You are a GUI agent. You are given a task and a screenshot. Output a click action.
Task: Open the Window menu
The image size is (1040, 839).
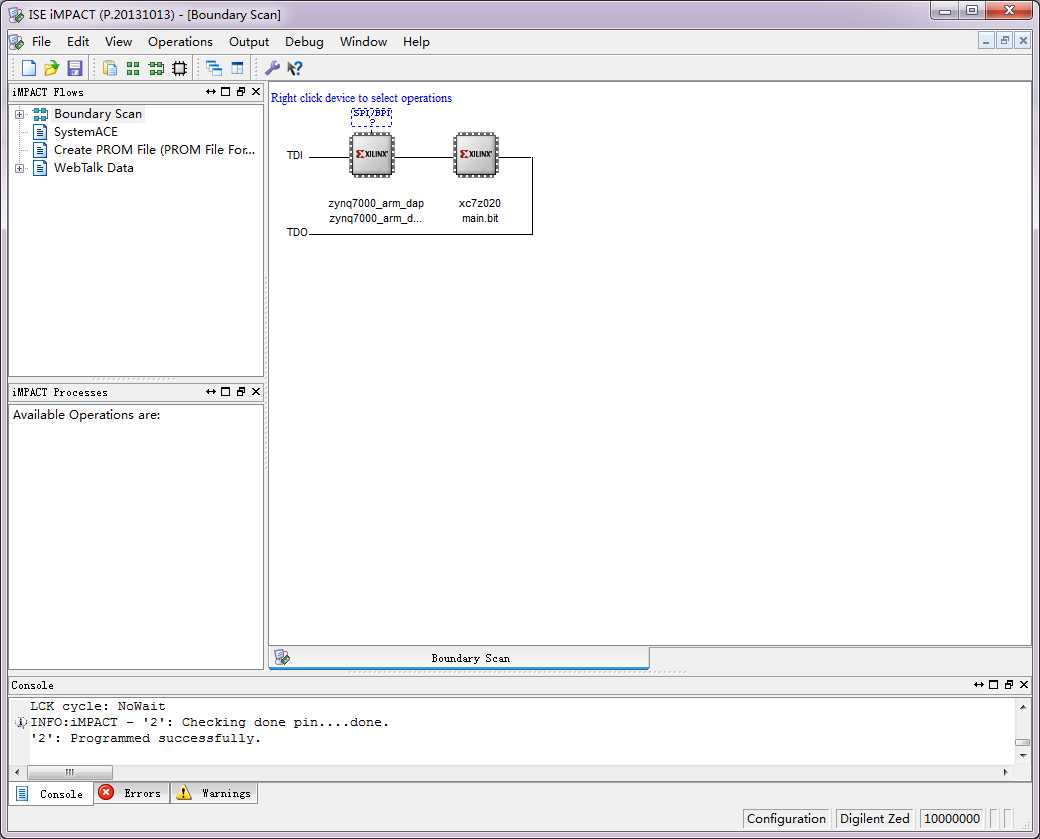click(363, 42)
